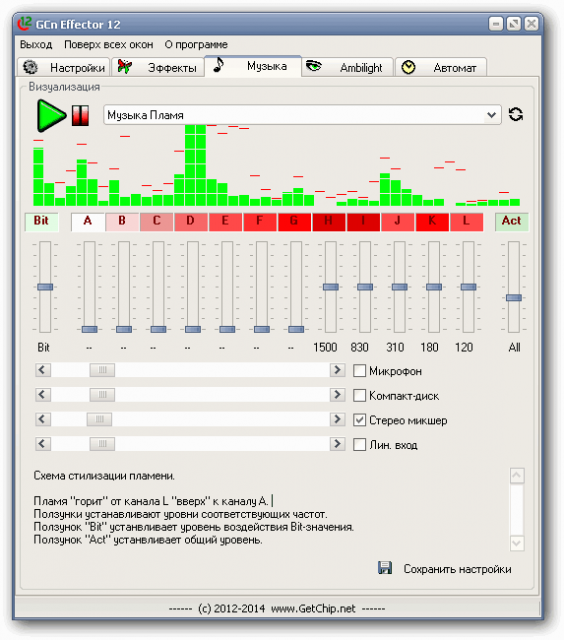Viewport: 564px width, 640px height.
Task: Click the refresh arrows icon beside dropdown
Action: coord(516,114)
